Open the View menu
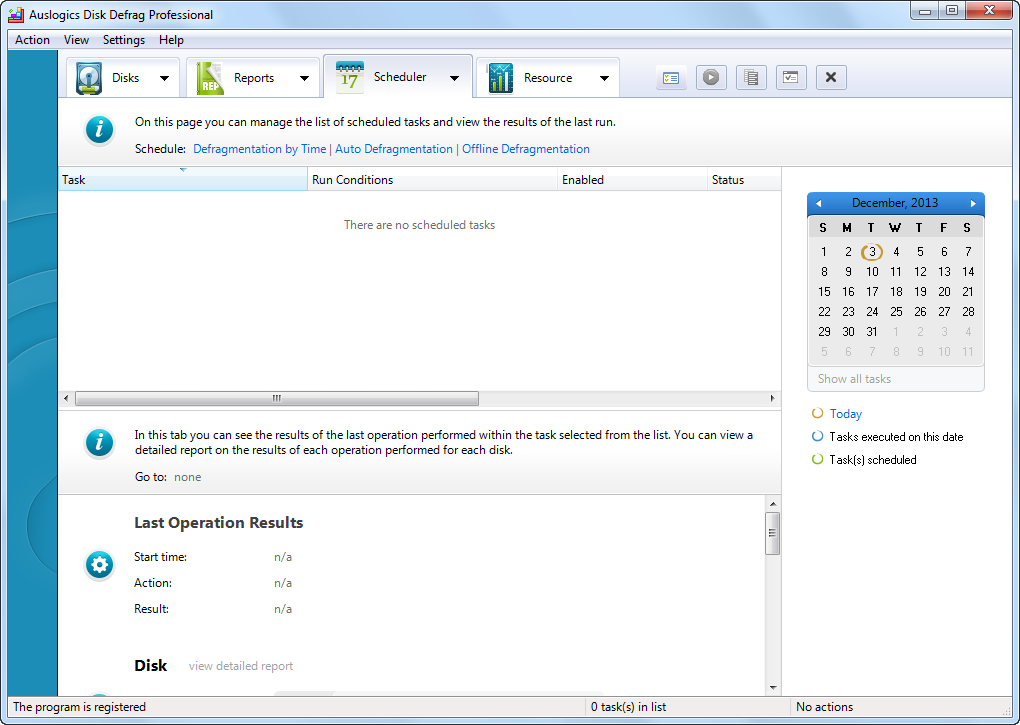 (76, 40)
